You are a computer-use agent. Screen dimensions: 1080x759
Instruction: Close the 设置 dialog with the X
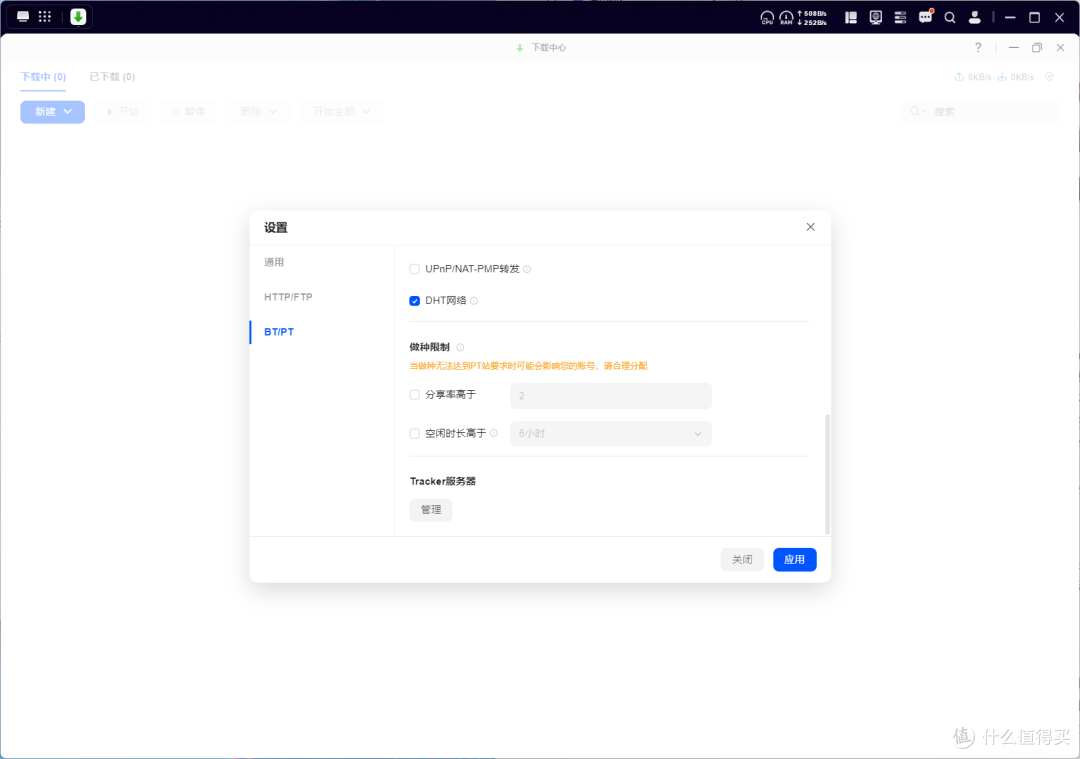tap(811, 227)
